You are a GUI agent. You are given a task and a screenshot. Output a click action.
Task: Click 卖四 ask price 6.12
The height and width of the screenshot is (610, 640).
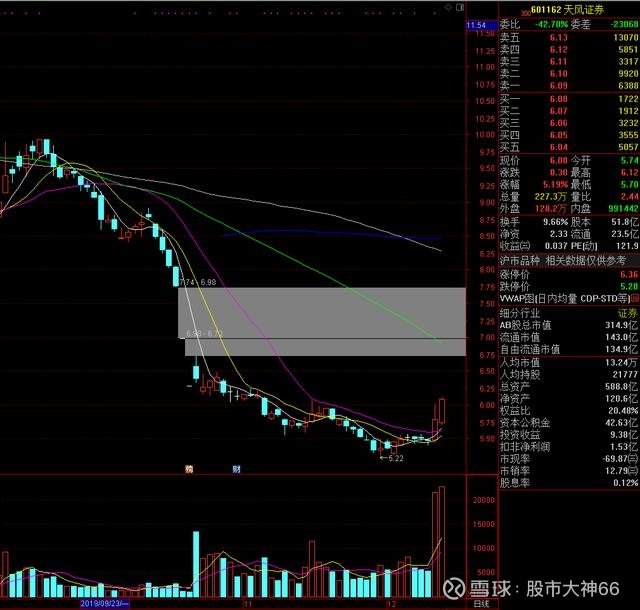pyautogui.click(x=558, y=50)
